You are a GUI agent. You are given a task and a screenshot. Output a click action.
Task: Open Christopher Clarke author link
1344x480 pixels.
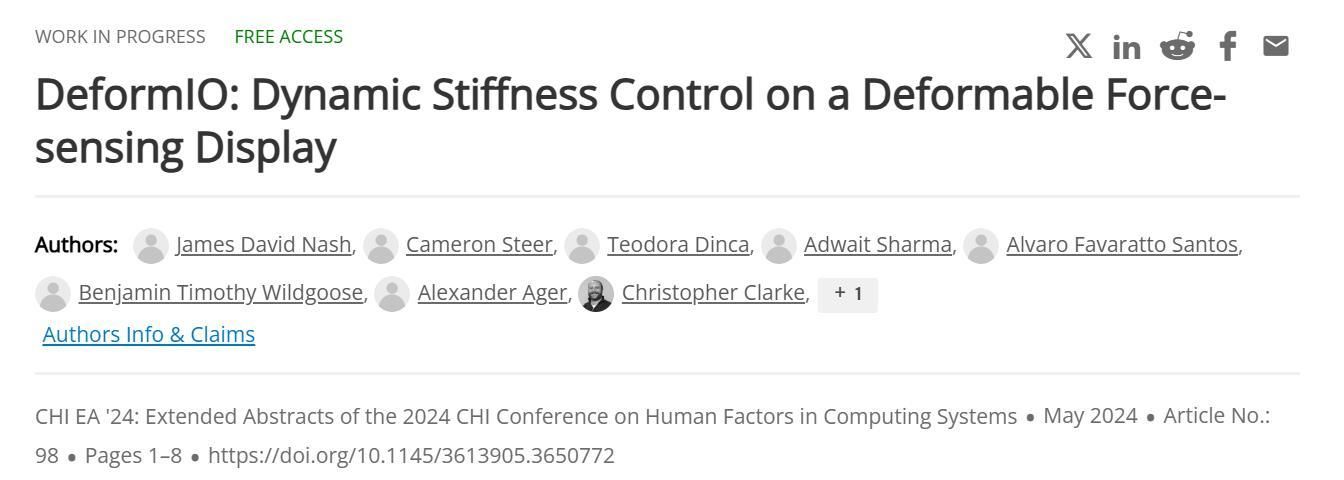tap(714, 293)
